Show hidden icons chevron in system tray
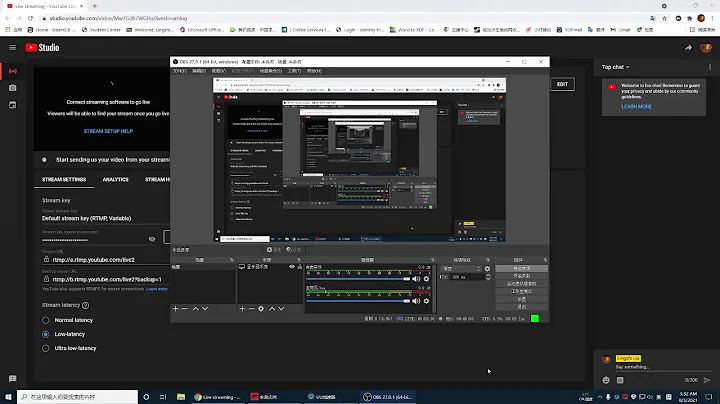This screenshot has width=720, height=404. pyautogui.click(x=600, y=397)
